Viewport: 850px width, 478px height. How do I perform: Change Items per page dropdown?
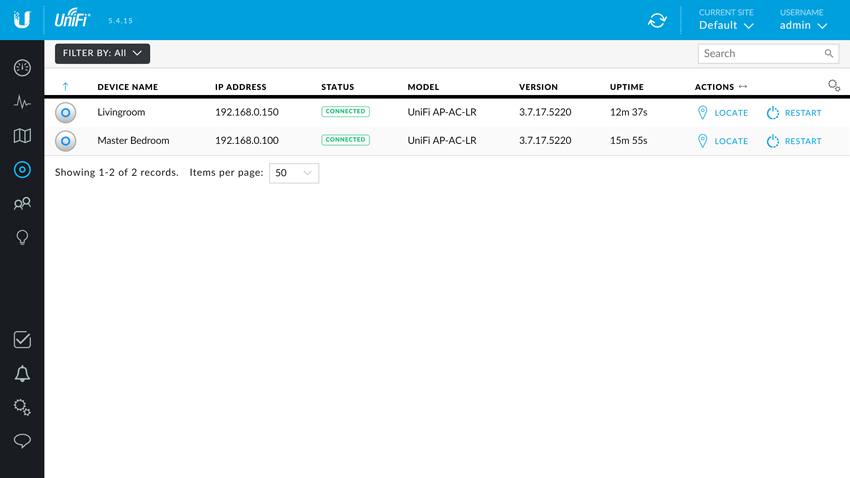click(294, 173)
